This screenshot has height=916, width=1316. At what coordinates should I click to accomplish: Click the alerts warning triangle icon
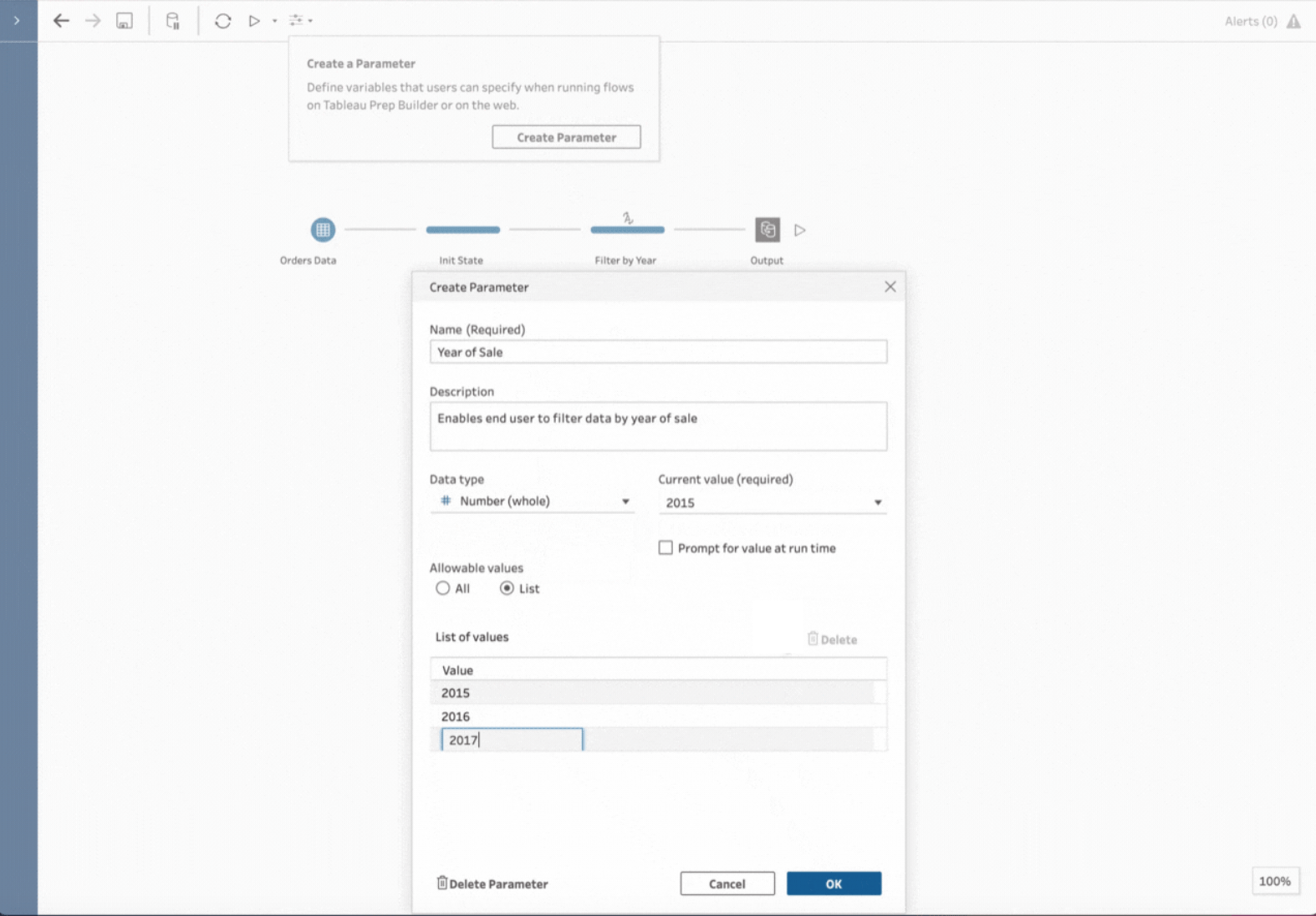coord(1293,22)
